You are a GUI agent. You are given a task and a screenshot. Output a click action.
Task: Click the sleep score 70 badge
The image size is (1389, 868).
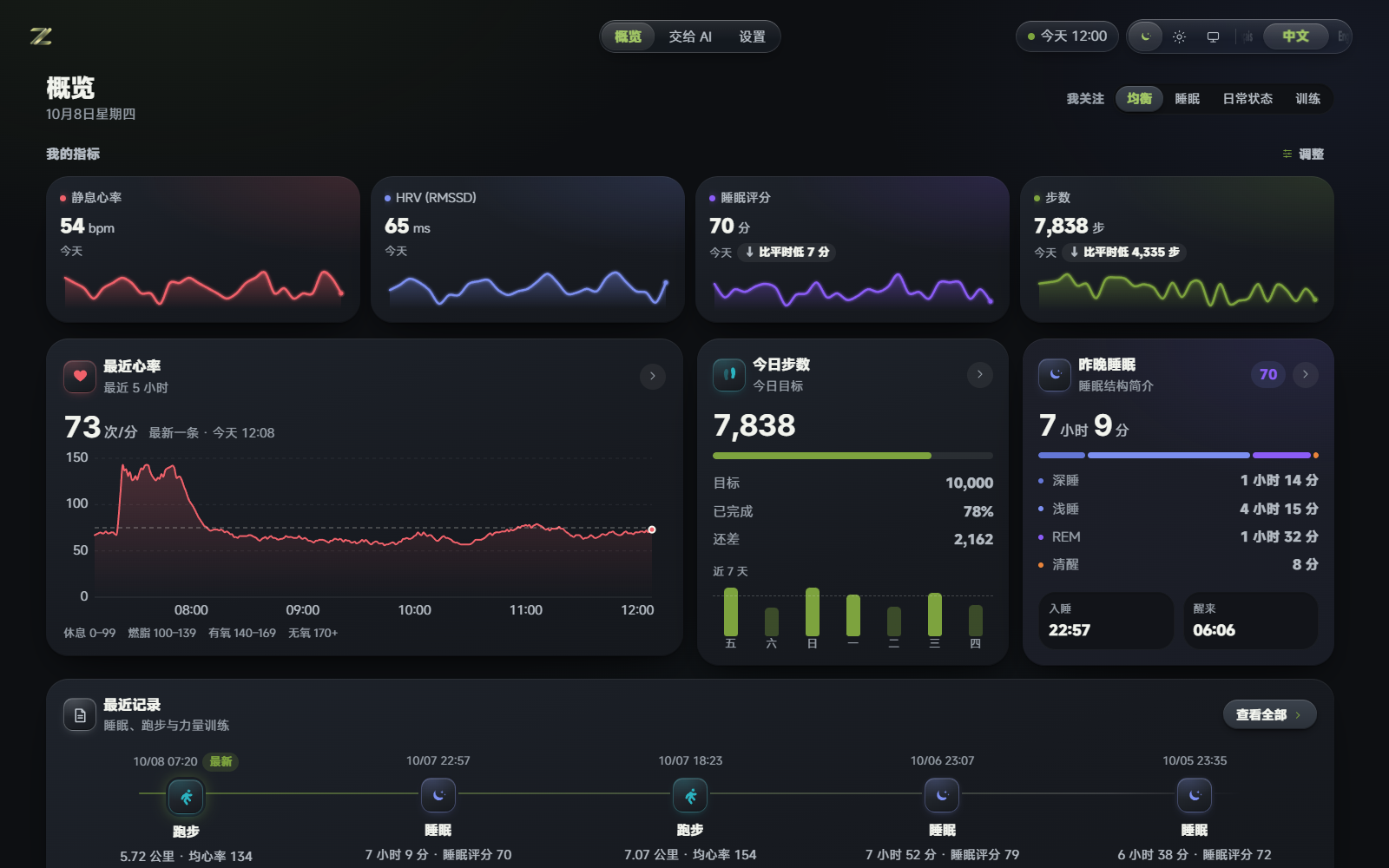[1268, 374]
